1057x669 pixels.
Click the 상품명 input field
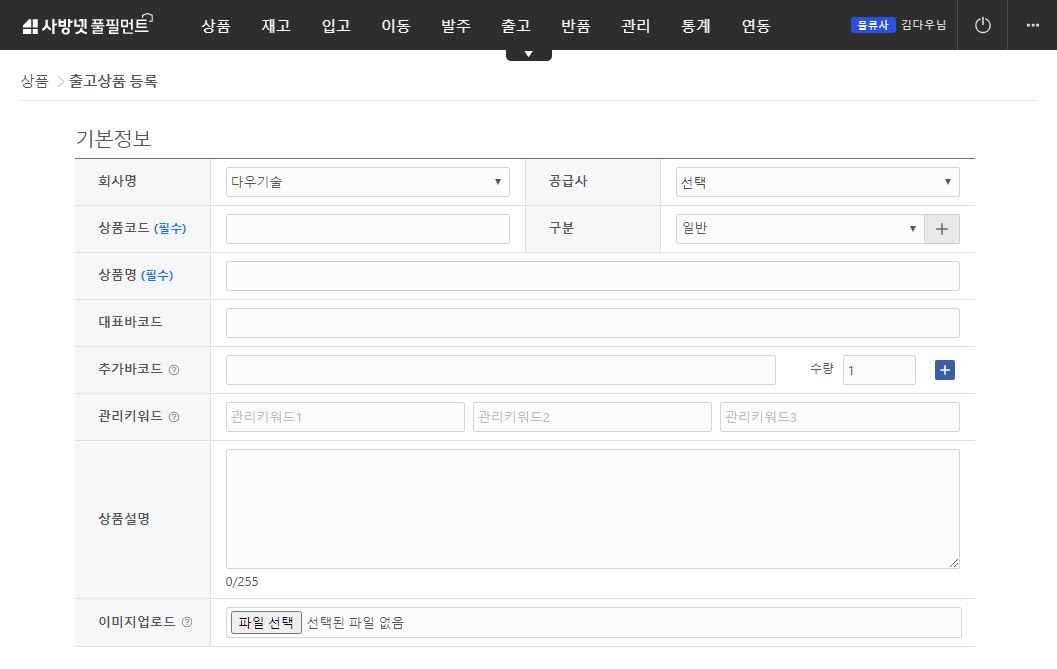[x=592, y=276]
